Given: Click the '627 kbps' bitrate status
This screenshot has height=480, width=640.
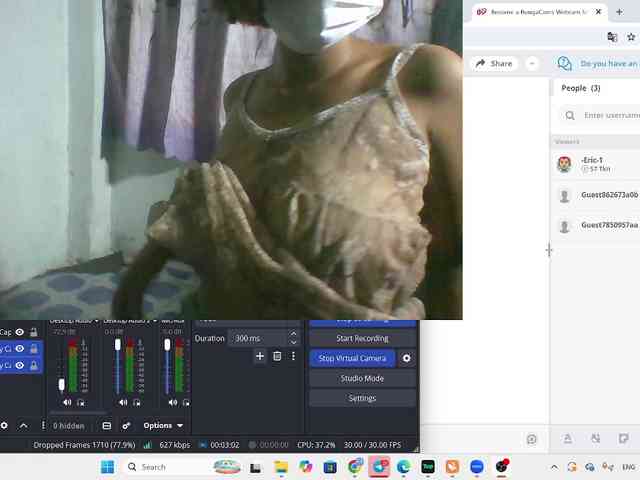Looking at the screenshot, I should 175,445.
